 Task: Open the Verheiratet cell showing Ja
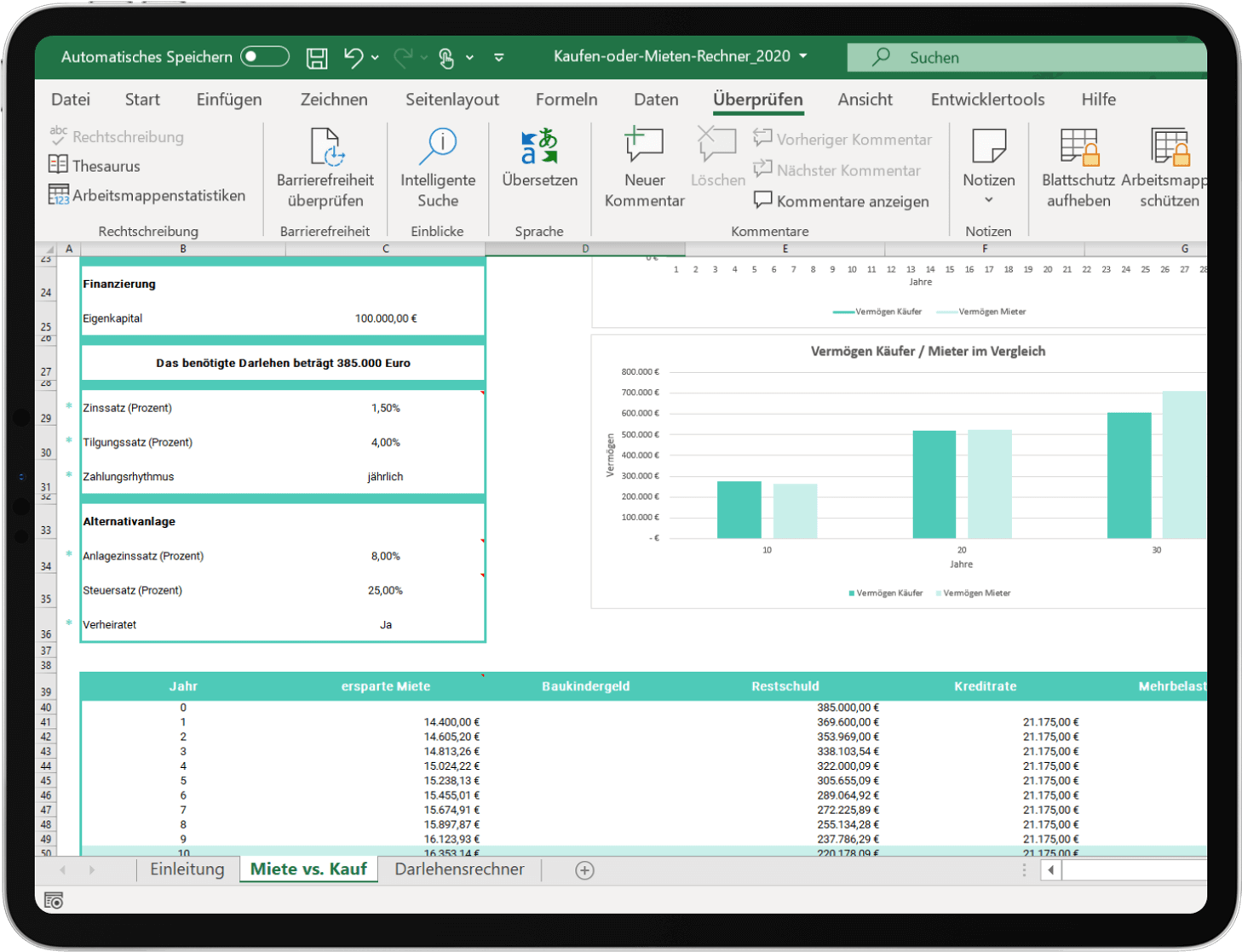click(386, 625)
